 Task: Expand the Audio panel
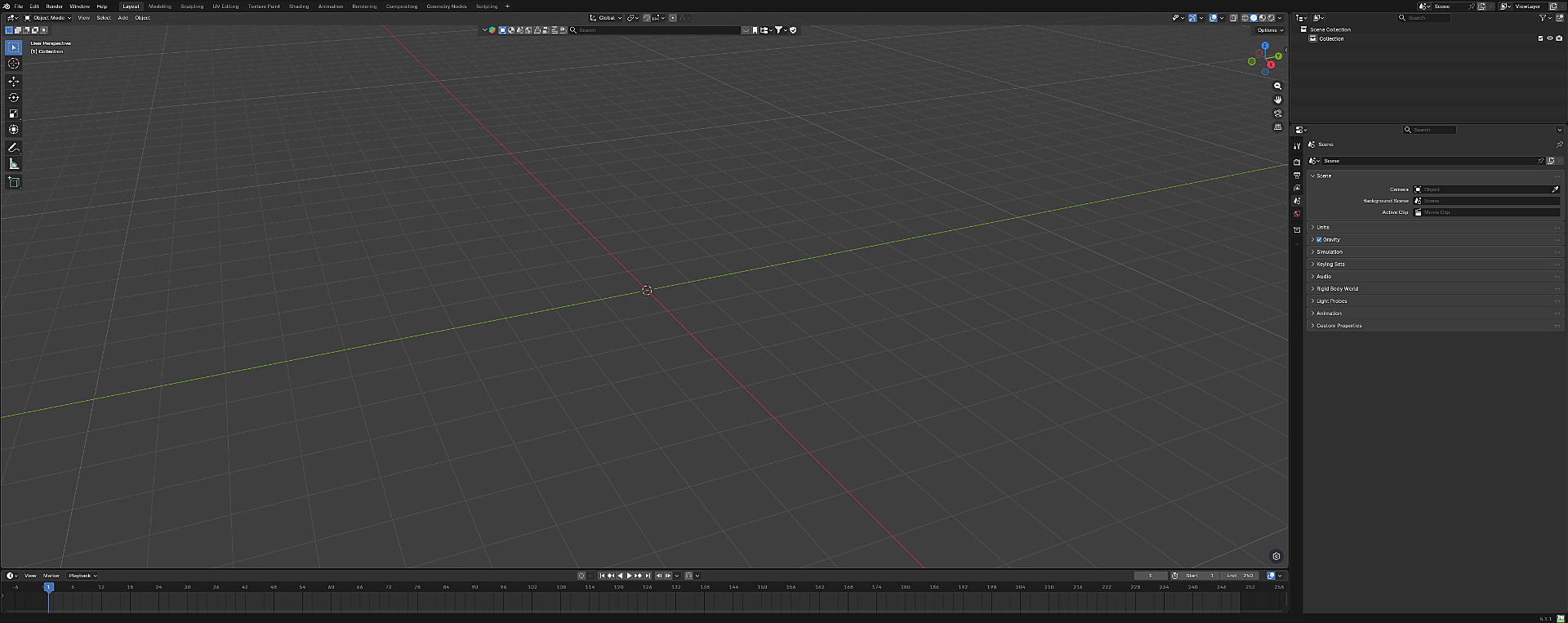point(1434,277)
